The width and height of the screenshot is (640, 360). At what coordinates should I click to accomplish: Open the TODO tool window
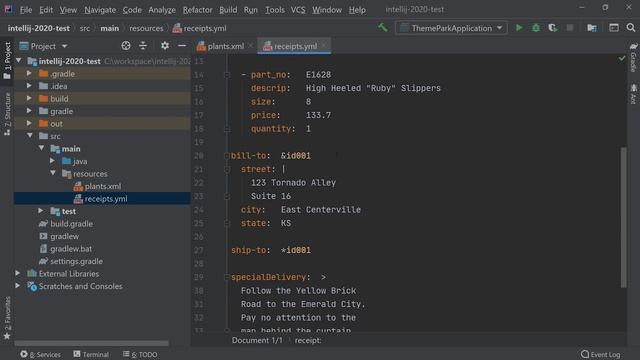click(140, 354)
